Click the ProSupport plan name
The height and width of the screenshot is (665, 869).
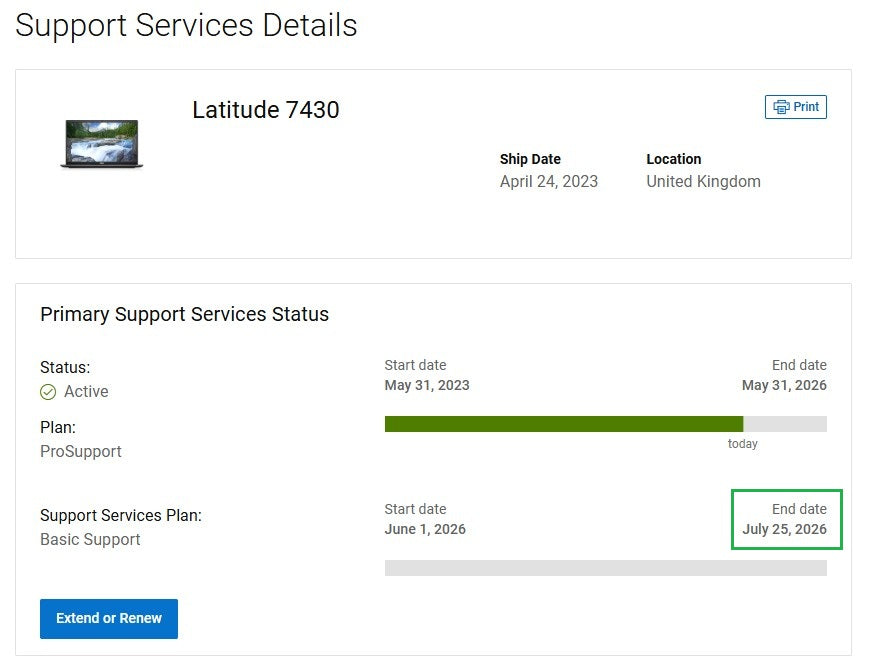point(81,451)
